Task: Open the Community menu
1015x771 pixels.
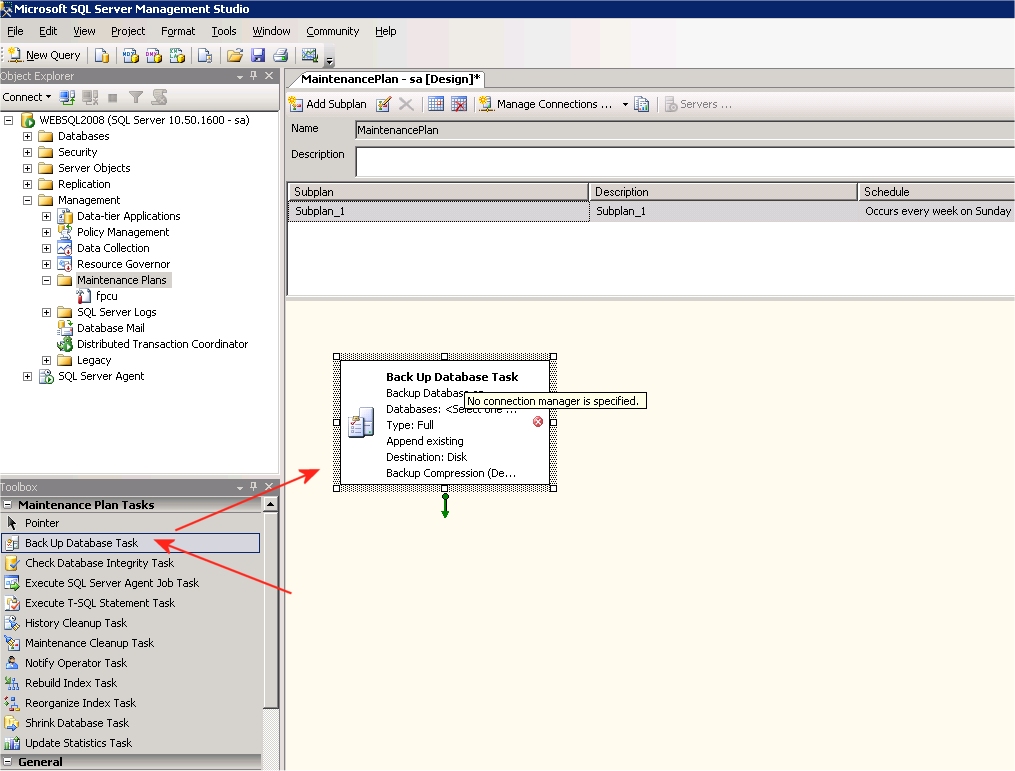Action: pyautogui.click(x=333, y=31)
